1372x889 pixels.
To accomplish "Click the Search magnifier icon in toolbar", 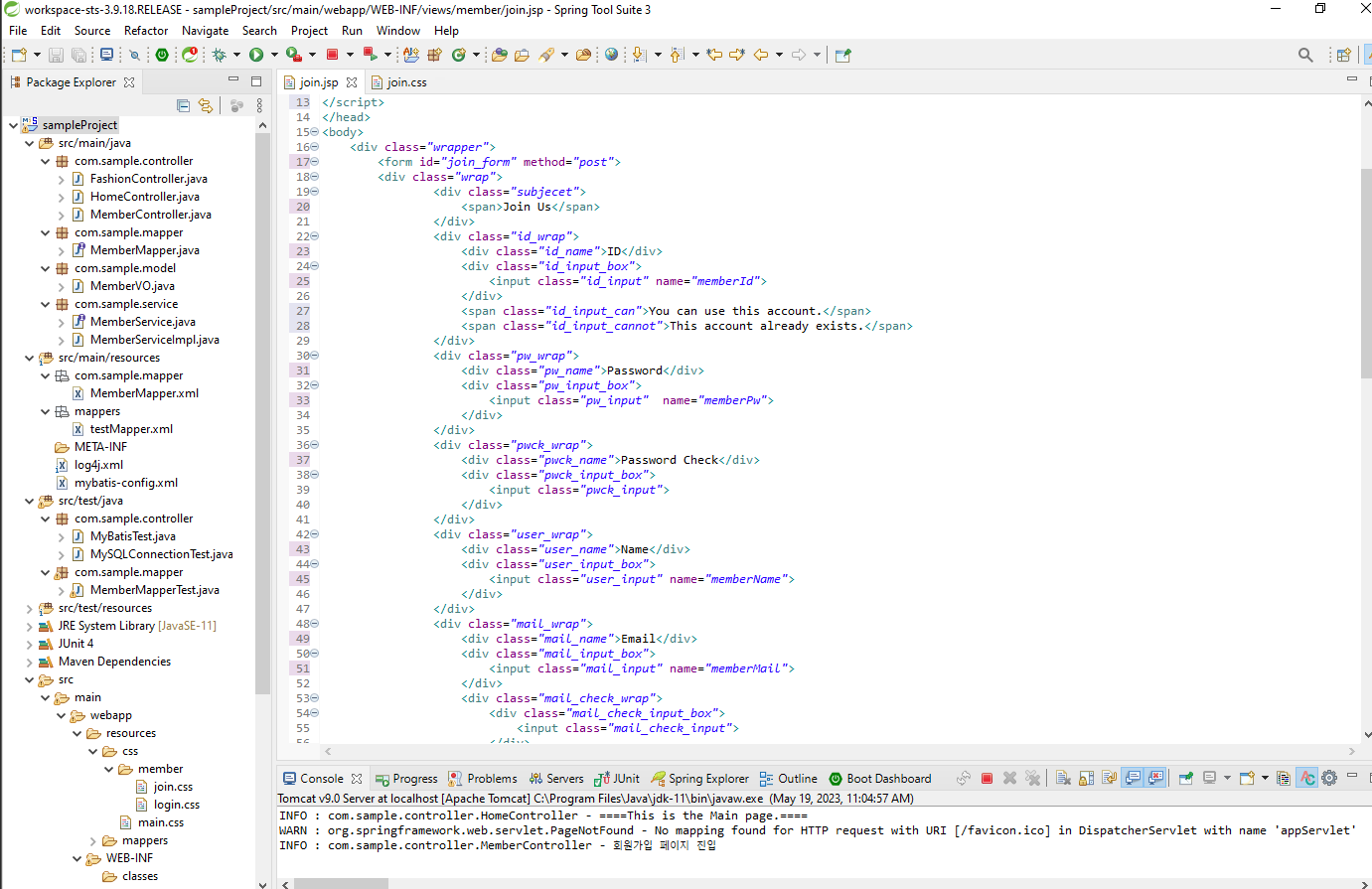I will (x=1305, y=55).
